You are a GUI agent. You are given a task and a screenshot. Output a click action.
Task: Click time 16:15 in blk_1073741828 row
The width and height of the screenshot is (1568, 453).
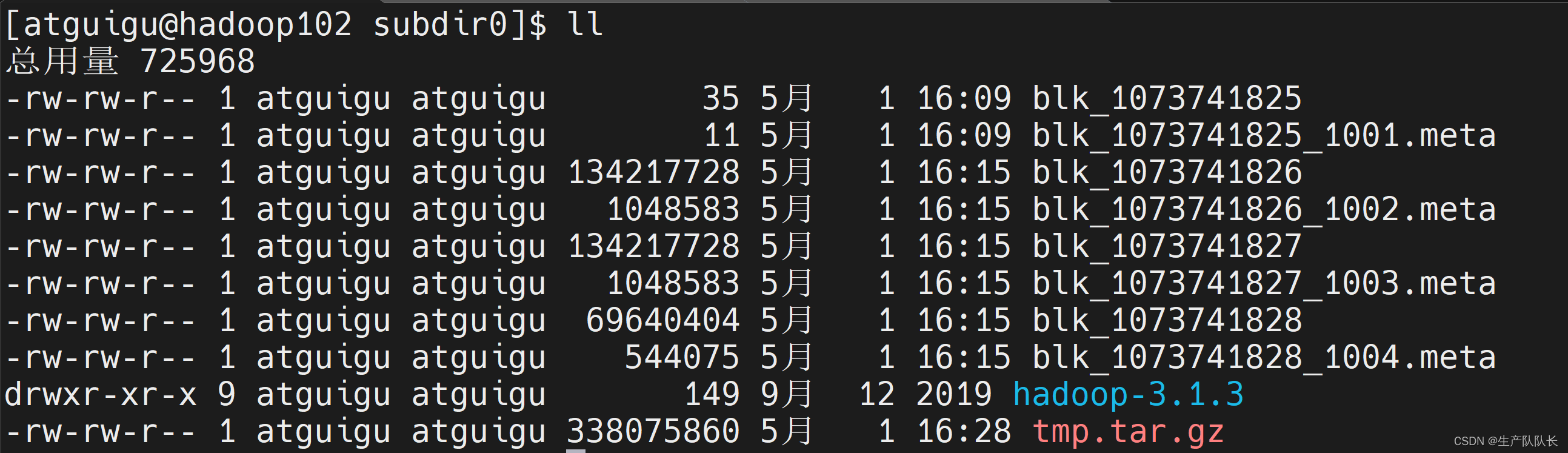(964, 320)
